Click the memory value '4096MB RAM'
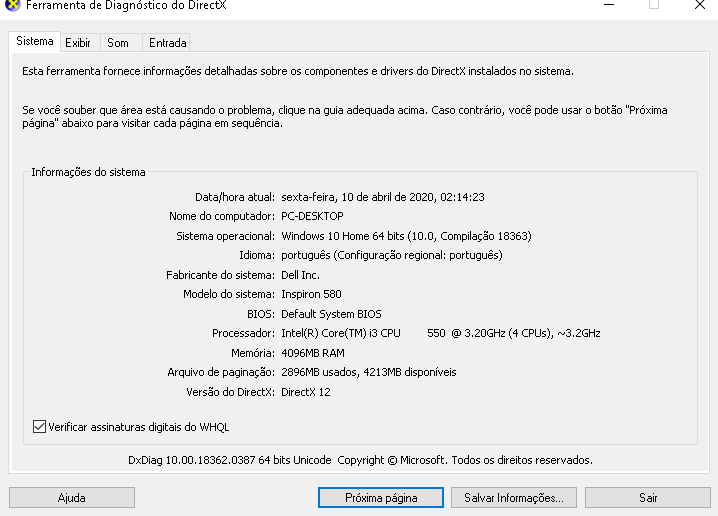The width and height of the screenshot is (718, 516). (x=313, y=353)
